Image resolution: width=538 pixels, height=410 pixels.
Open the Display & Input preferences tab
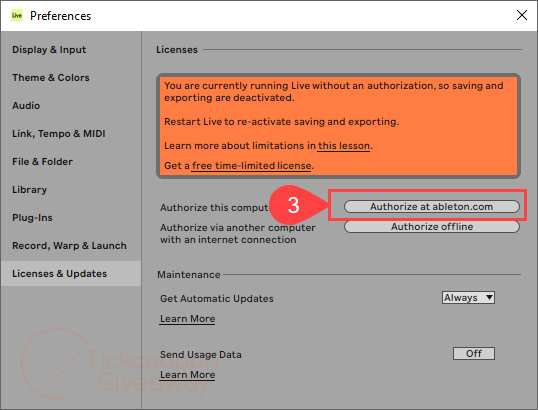(x=49, y=50)
